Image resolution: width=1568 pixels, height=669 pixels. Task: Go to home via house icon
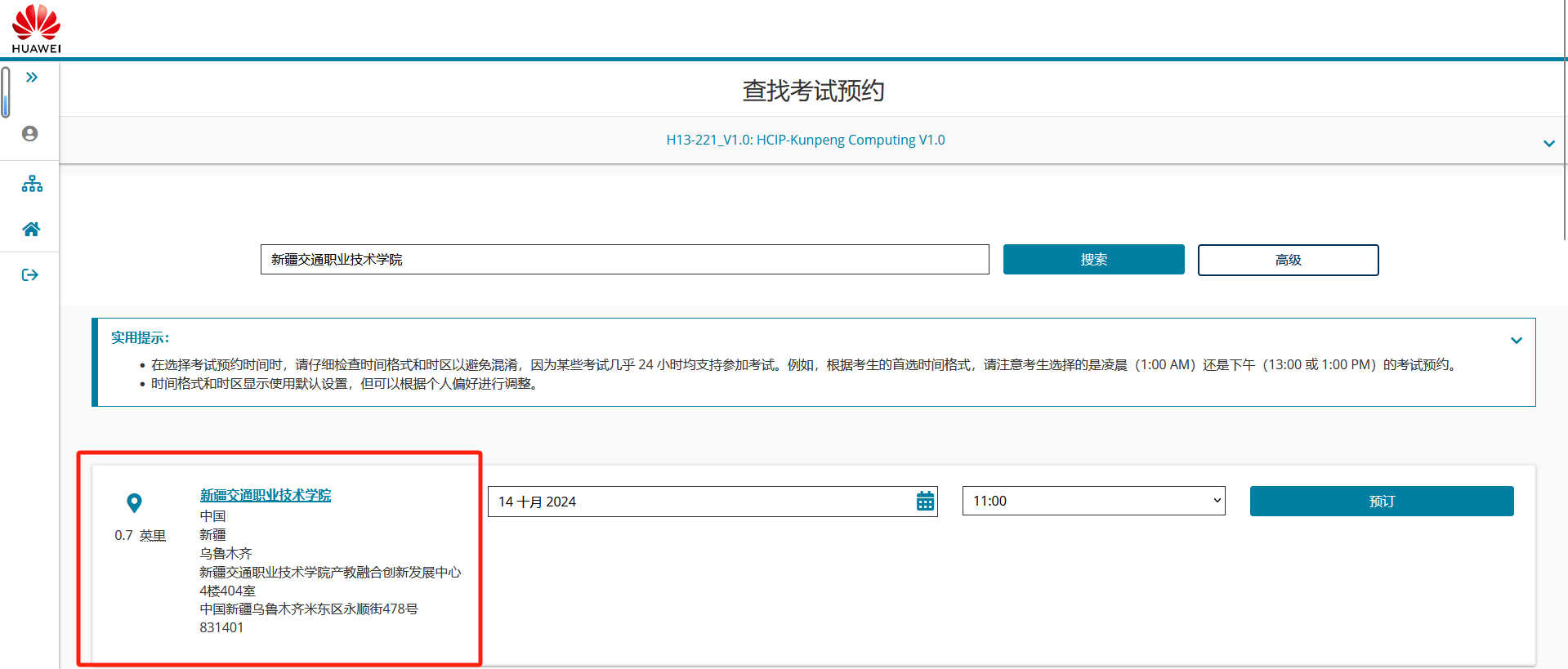tap(31, 230)
